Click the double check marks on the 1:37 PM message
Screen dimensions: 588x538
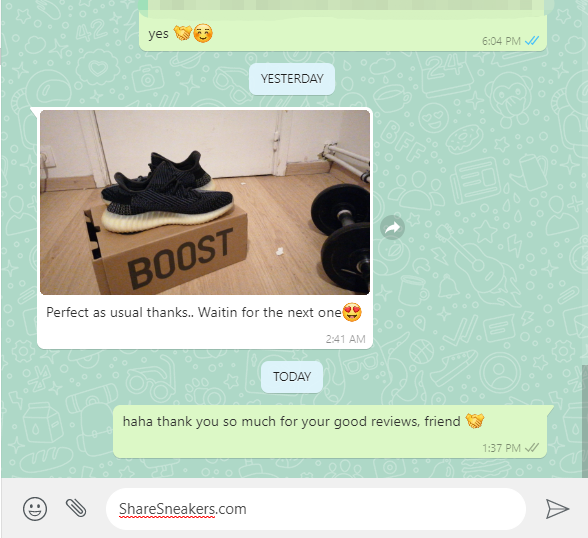point(532,448)
